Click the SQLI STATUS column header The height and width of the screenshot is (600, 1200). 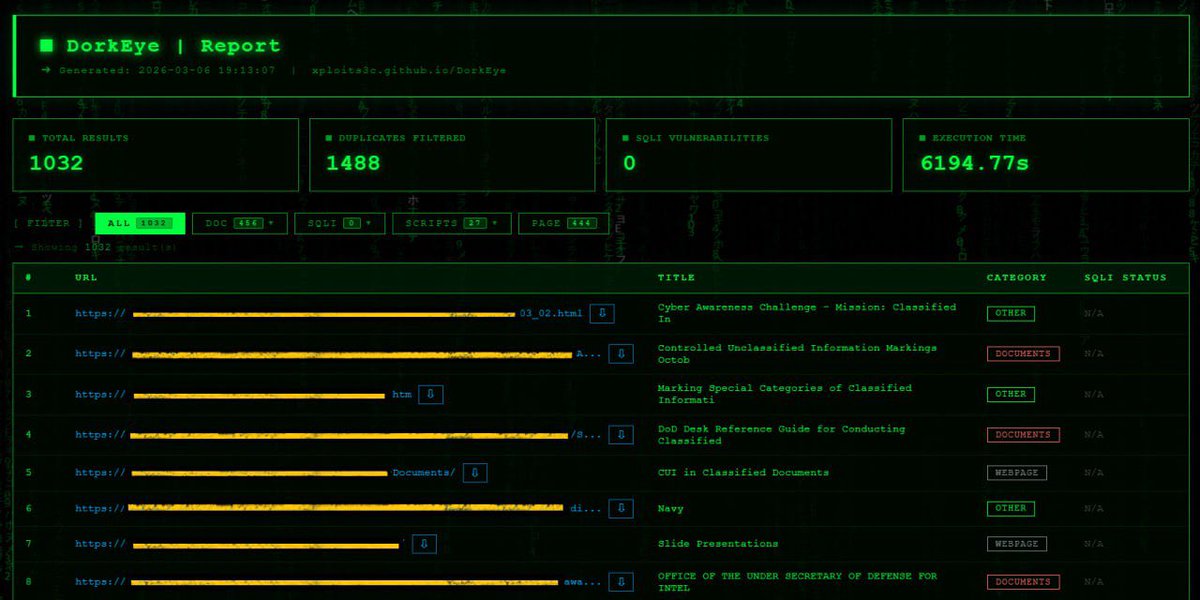[x=1125, y=277]
